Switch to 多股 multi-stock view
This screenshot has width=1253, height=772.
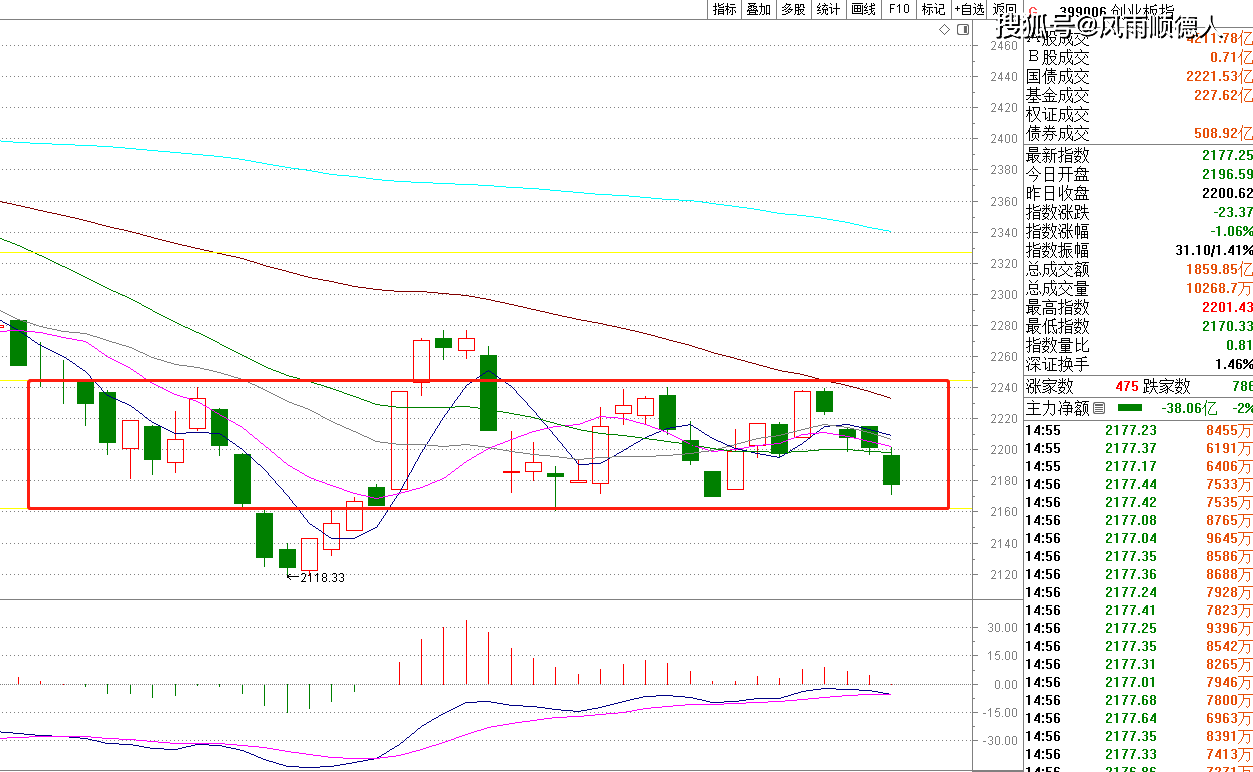pyautogui.click(x=793, y=9)
